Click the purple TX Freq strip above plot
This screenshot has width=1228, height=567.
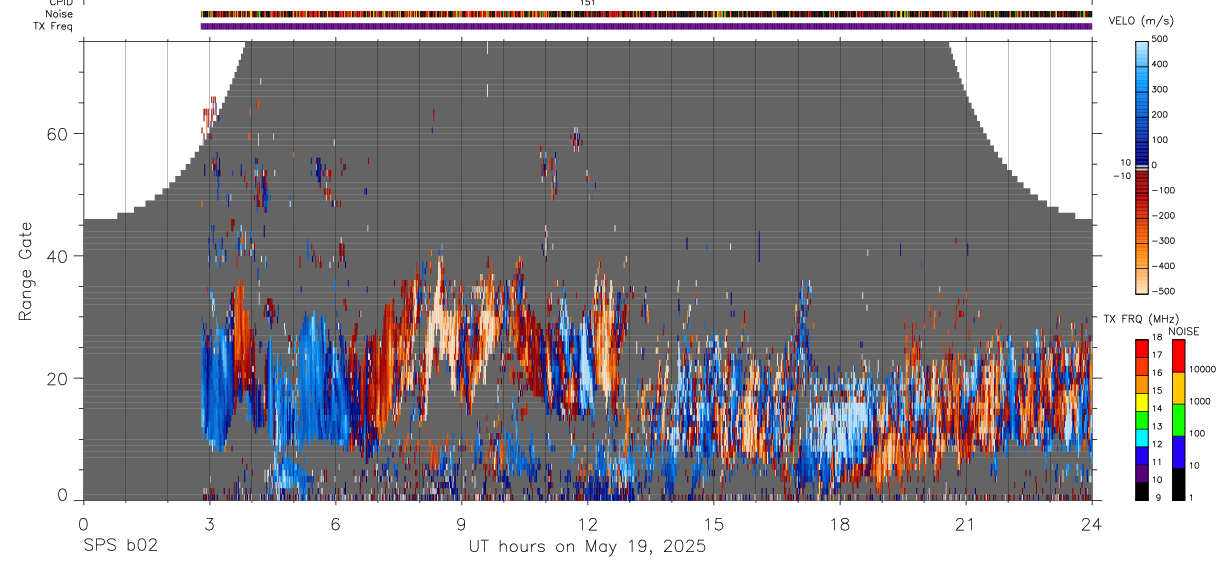click(646, 26)
